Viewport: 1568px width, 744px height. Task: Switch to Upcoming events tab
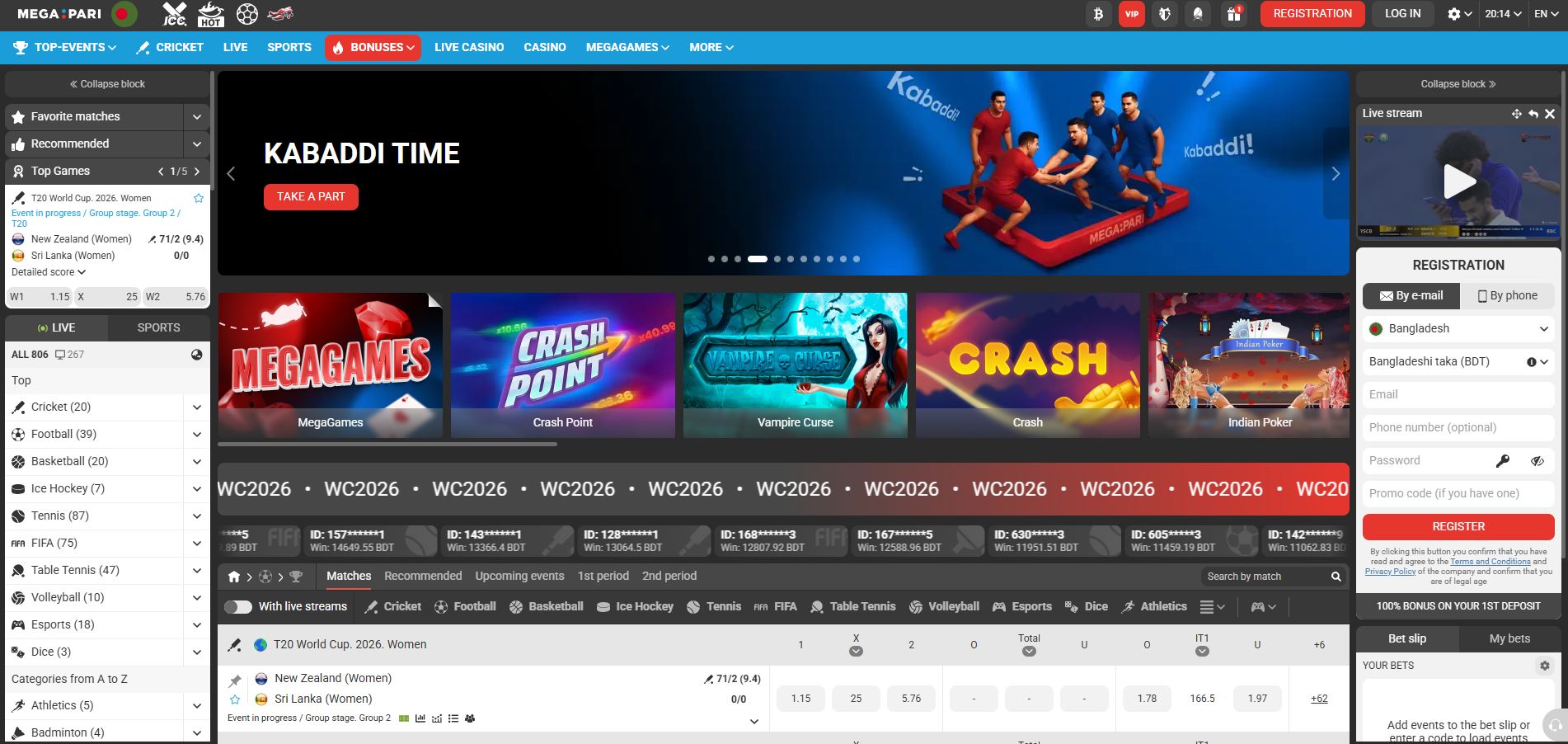(519, 576)
